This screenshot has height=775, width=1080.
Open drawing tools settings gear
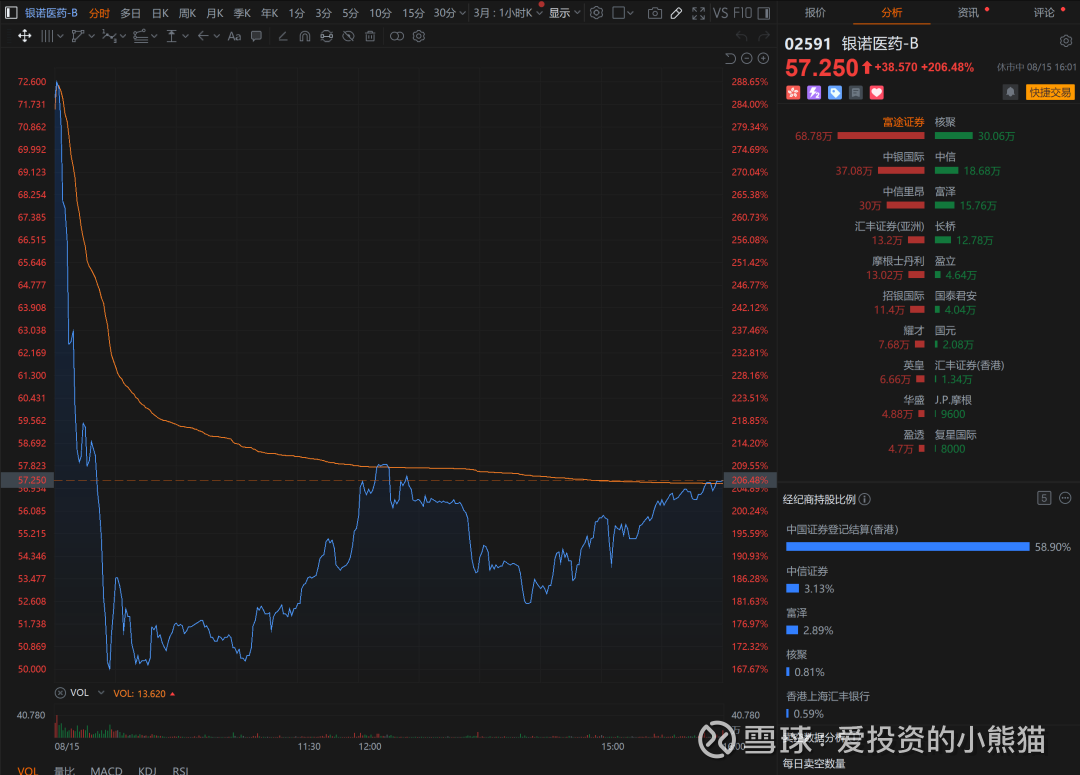419,36
